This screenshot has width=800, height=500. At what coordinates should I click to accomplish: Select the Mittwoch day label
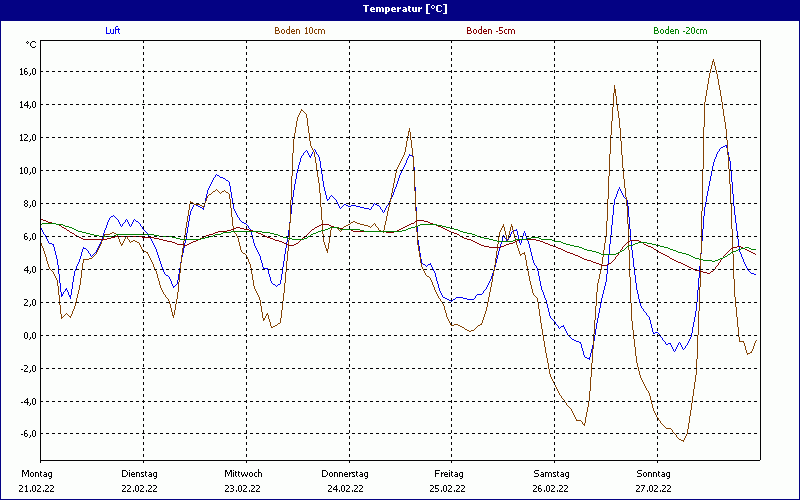tap(243, 473)
